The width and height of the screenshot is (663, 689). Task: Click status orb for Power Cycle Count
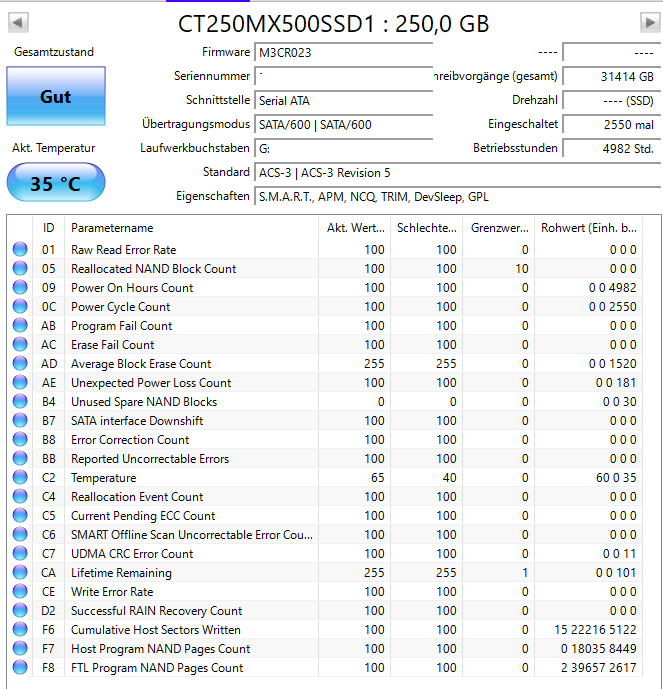tap(20, 306)
